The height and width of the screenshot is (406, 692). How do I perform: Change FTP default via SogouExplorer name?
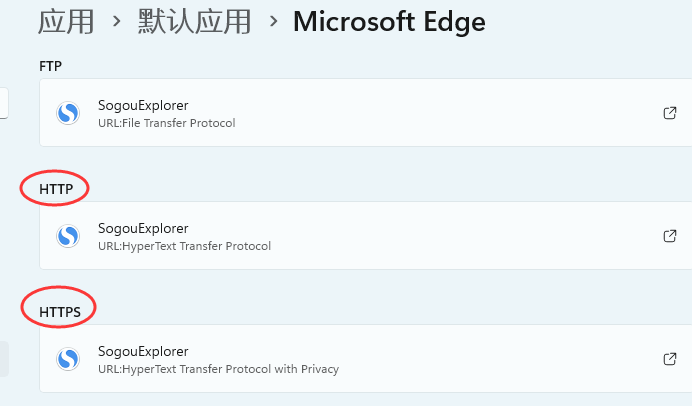143,105
